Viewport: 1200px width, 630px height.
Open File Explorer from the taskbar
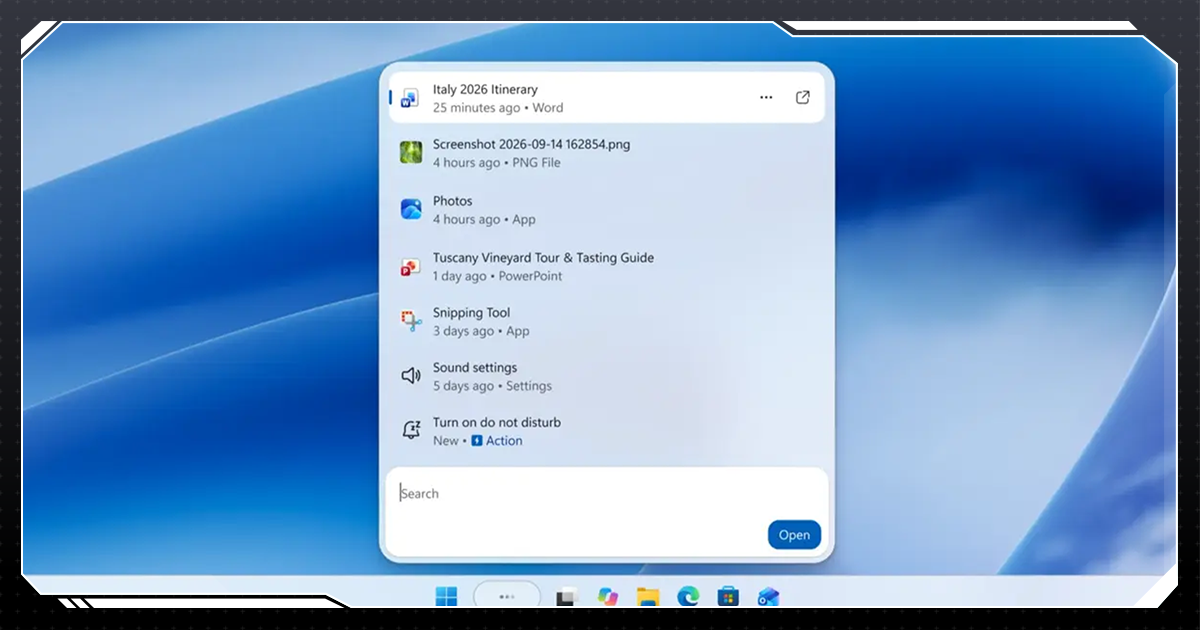pos(648,597)
